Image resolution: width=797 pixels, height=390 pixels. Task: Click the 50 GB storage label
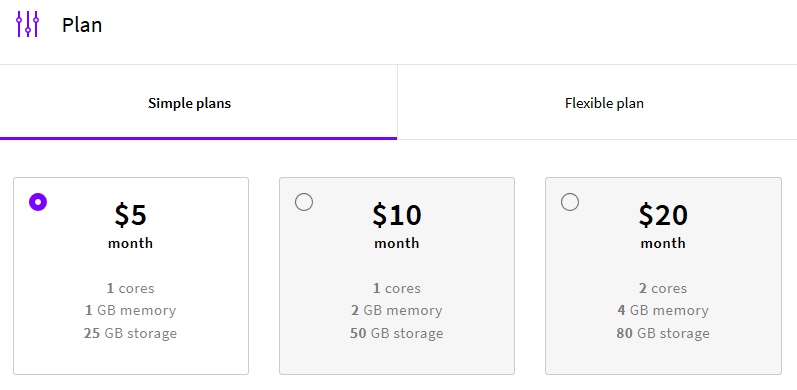[397, 334]
